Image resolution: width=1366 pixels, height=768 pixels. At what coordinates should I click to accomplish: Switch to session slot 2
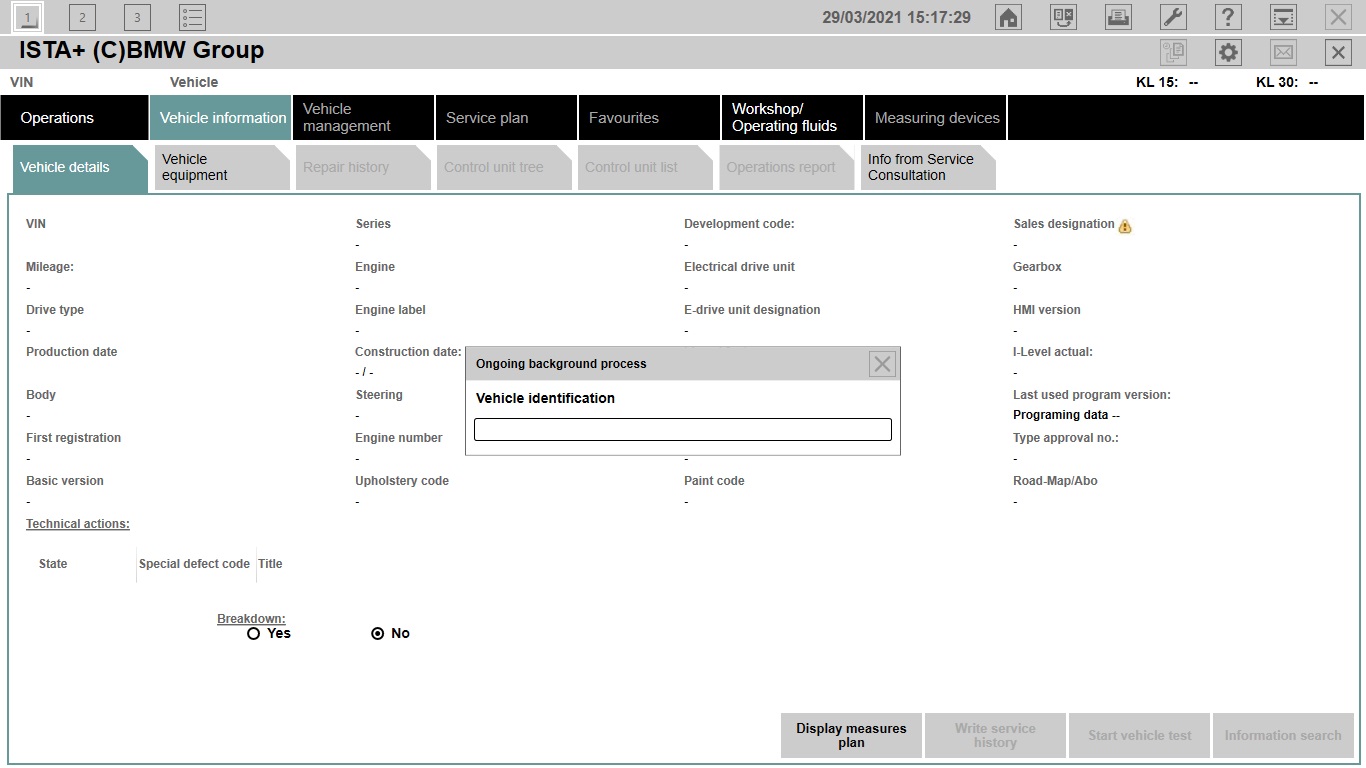(82, 17)
